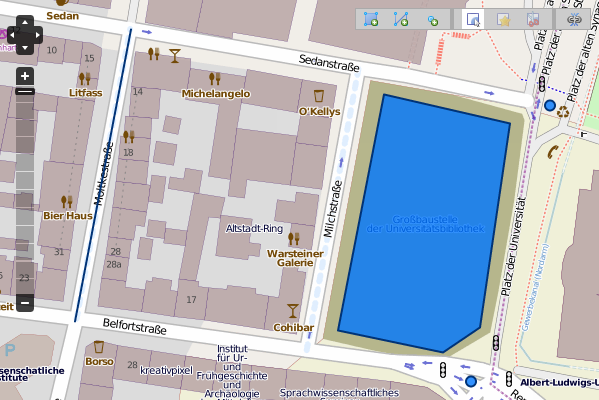The height and width of the screenshot is (400, 599).
Task: Click the Borso name label
Action: [x=99, y=361]
